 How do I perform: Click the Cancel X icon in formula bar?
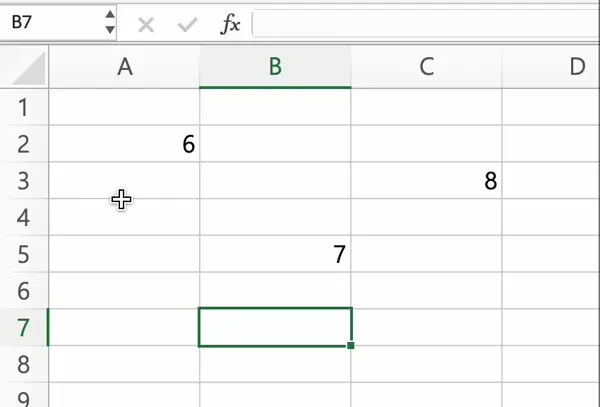click(146, 24)
